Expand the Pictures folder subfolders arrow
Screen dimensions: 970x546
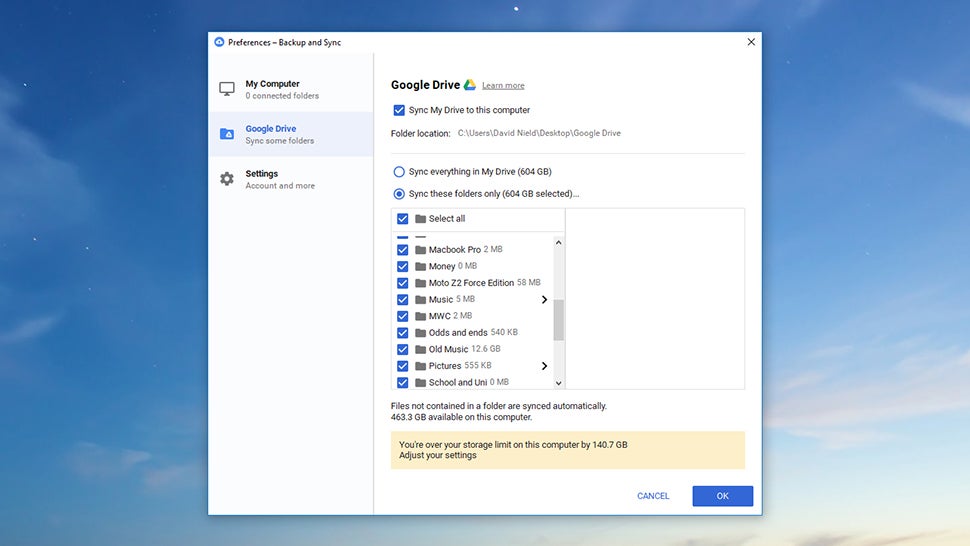(x=544, y=366)
